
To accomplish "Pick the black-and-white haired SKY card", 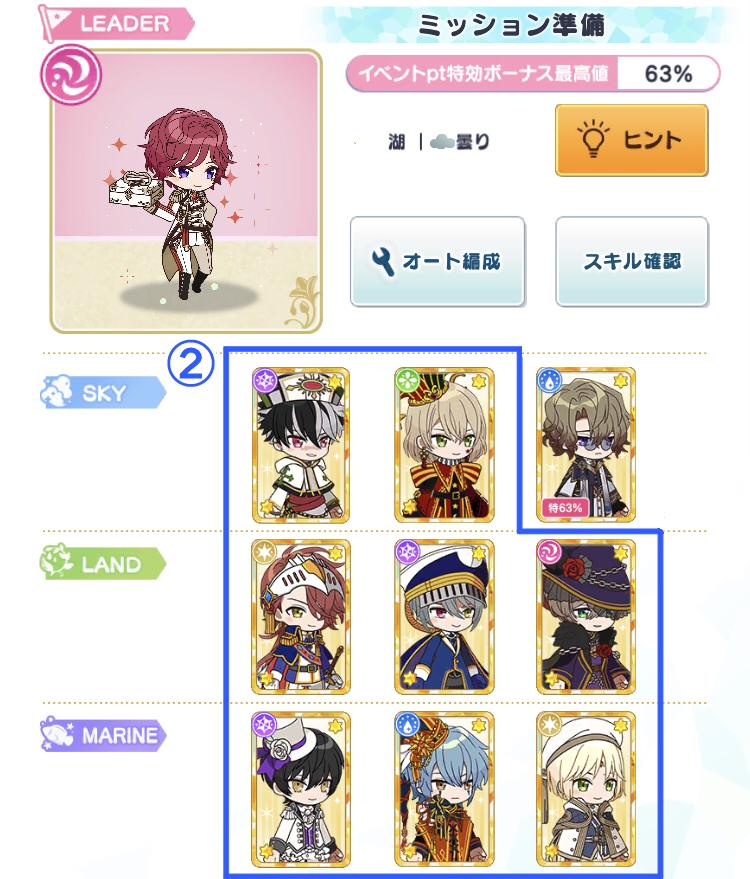I will pyautogui.click(x=300, y=445).
